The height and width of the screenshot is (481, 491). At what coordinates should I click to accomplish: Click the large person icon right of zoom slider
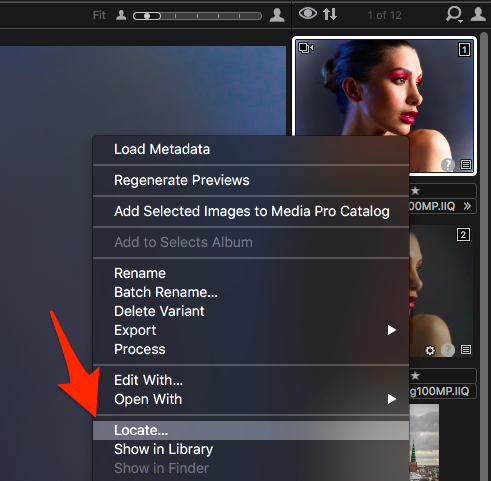pos(277,15)
